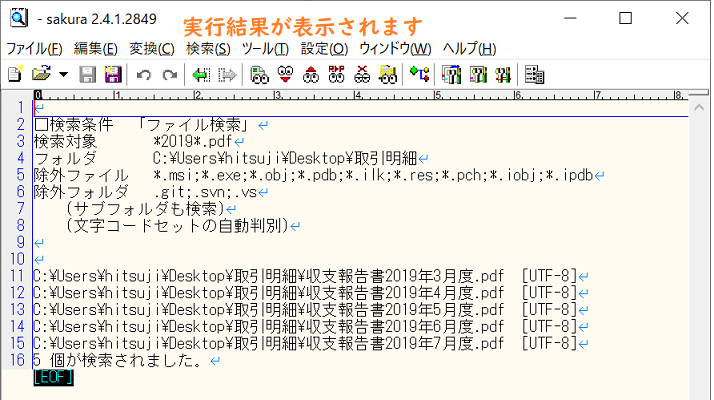Click the □検索条件 「ファイル検索」 line

click(151, 124)
